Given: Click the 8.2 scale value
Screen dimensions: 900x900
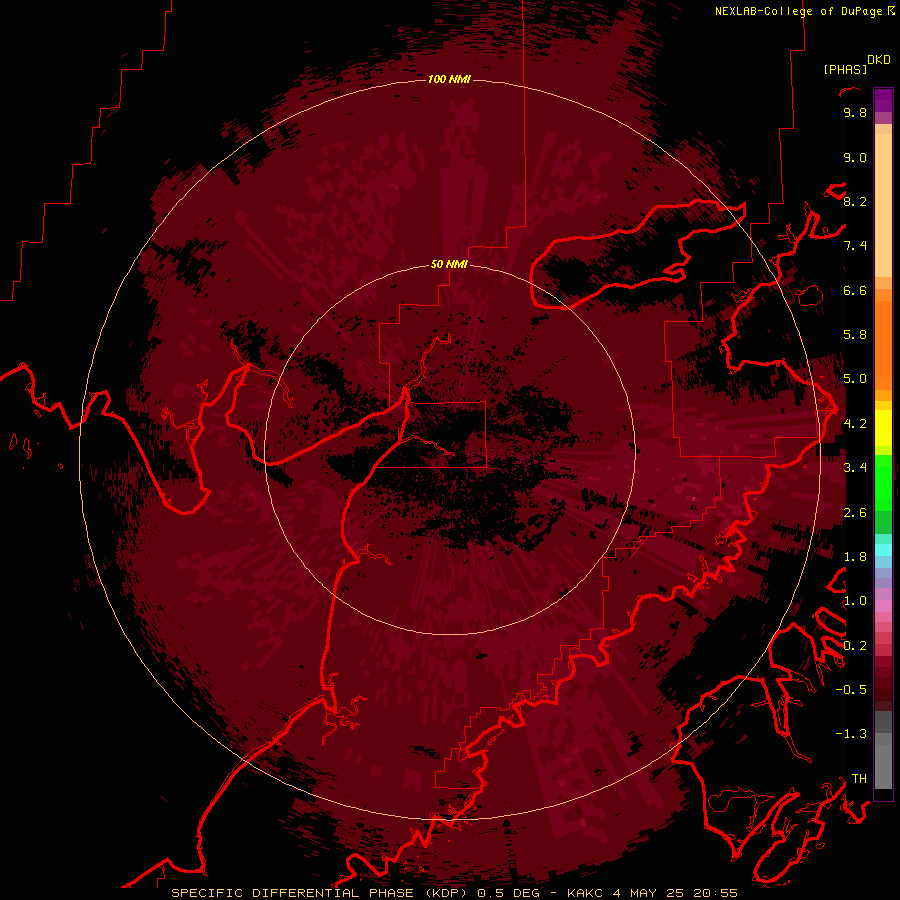Looking at the screenshot, I should click(855, 202).
